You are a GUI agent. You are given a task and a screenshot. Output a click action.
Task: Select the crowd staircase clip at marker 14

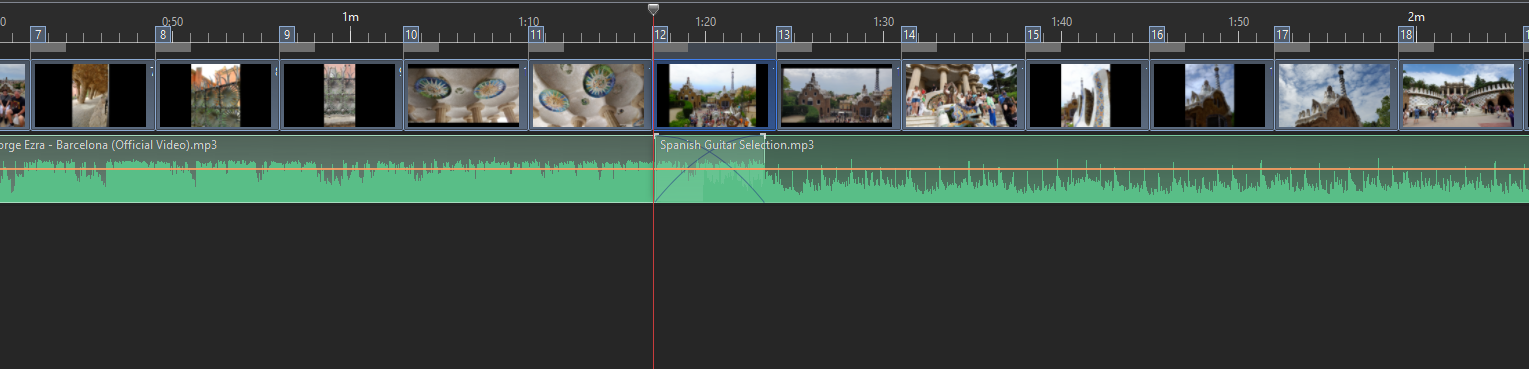coord(963,96)
